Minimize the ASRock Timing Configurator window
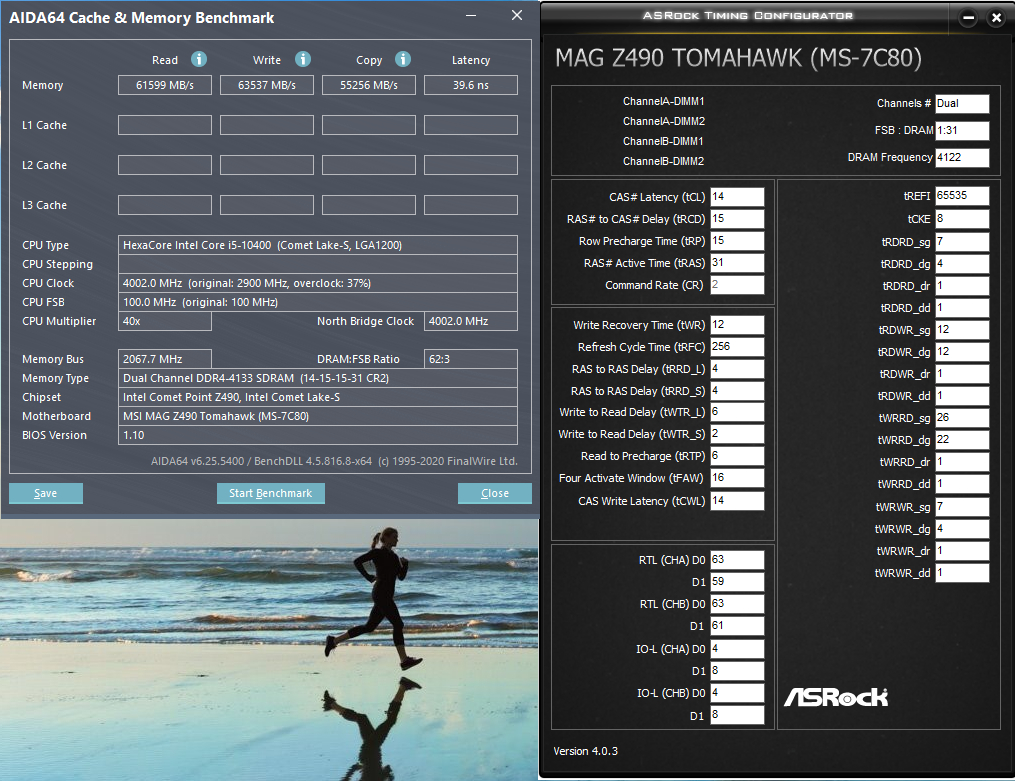1015x781 pixels. [968, 18]
